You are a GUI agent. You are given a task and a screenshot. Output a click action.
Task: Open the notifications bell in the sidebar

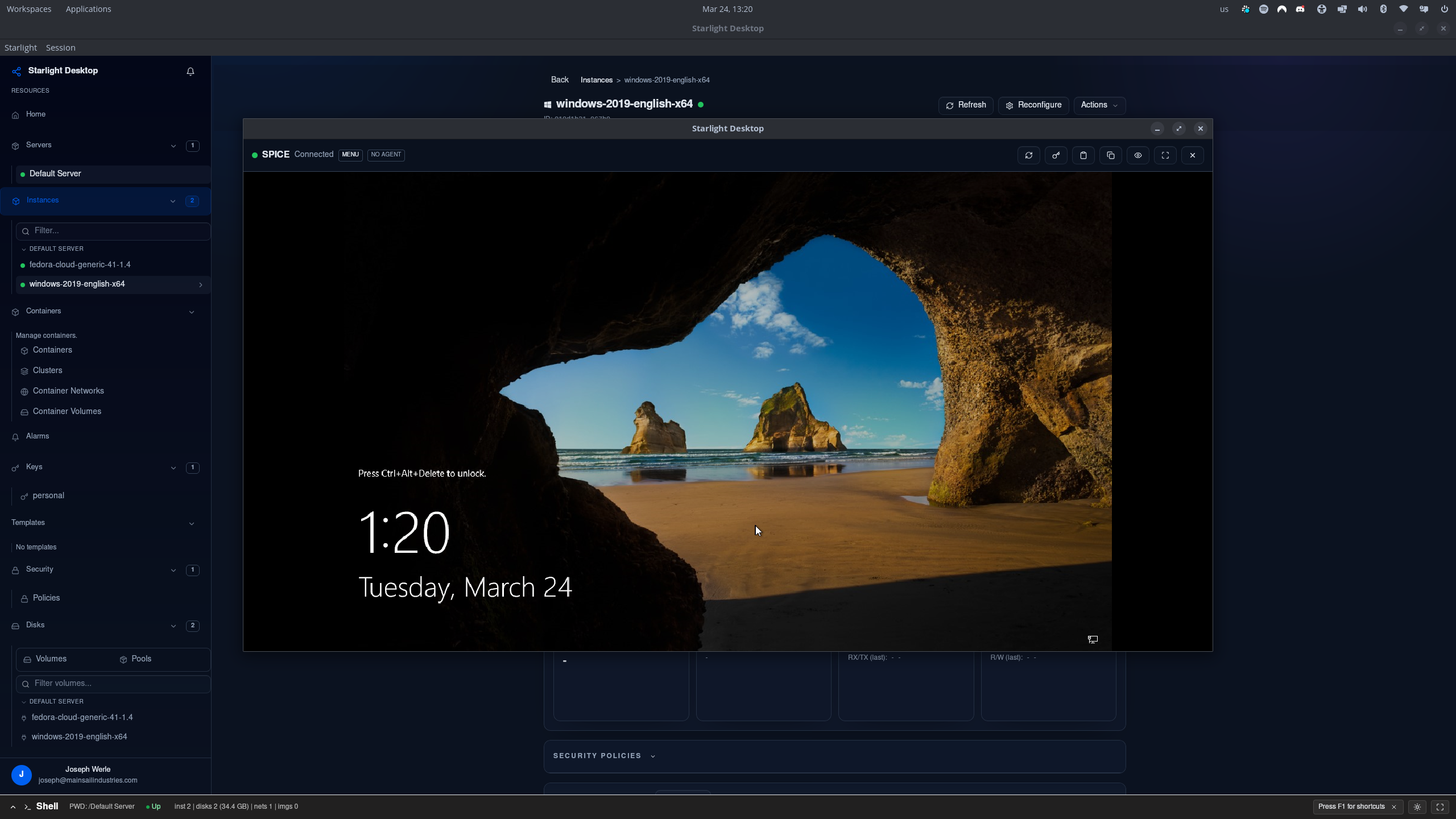pos(191,71)
